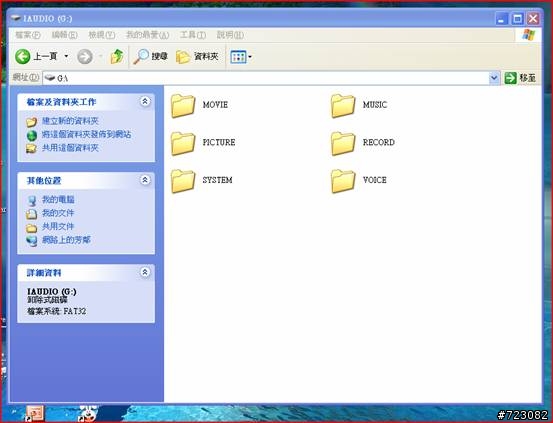
Task: Click the cartoon desktop shortcut icon behind the window
Action: (x=88, y=413)
